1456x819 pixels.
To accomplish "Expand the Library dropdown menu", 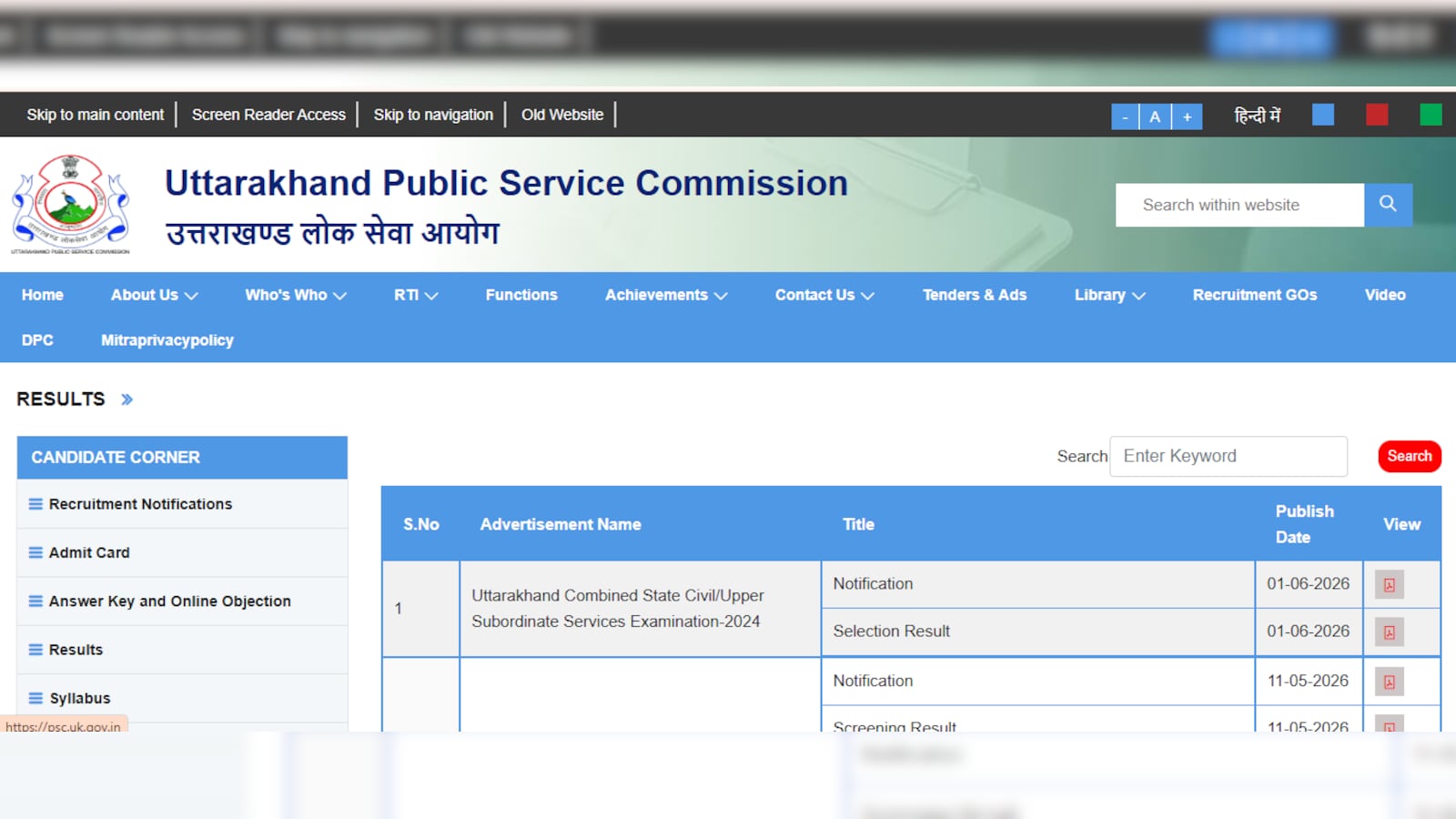I will 1109,295.
